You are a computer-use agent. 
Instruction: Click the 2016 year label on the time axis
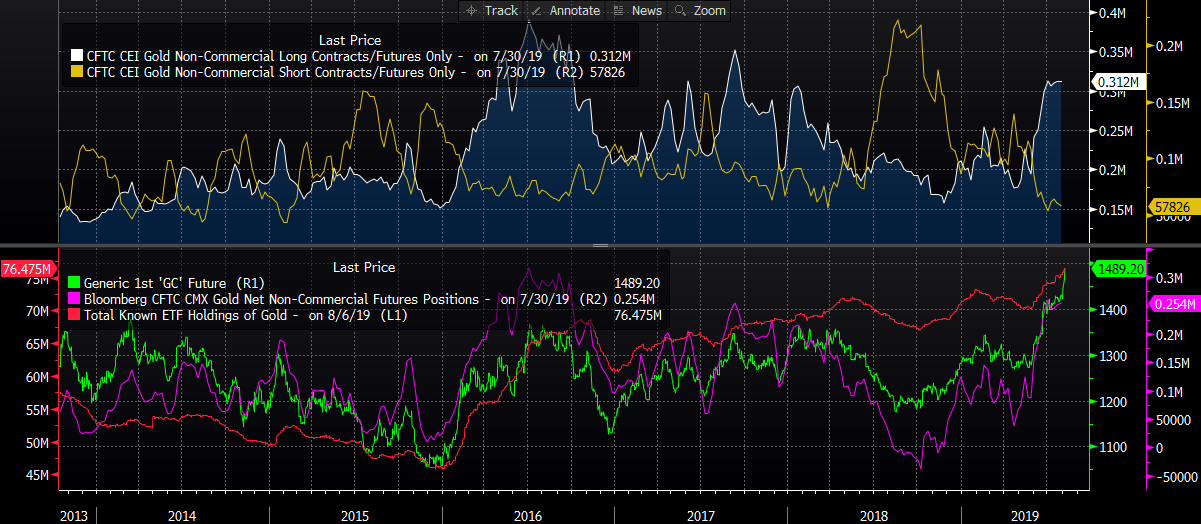coord(528,515)
